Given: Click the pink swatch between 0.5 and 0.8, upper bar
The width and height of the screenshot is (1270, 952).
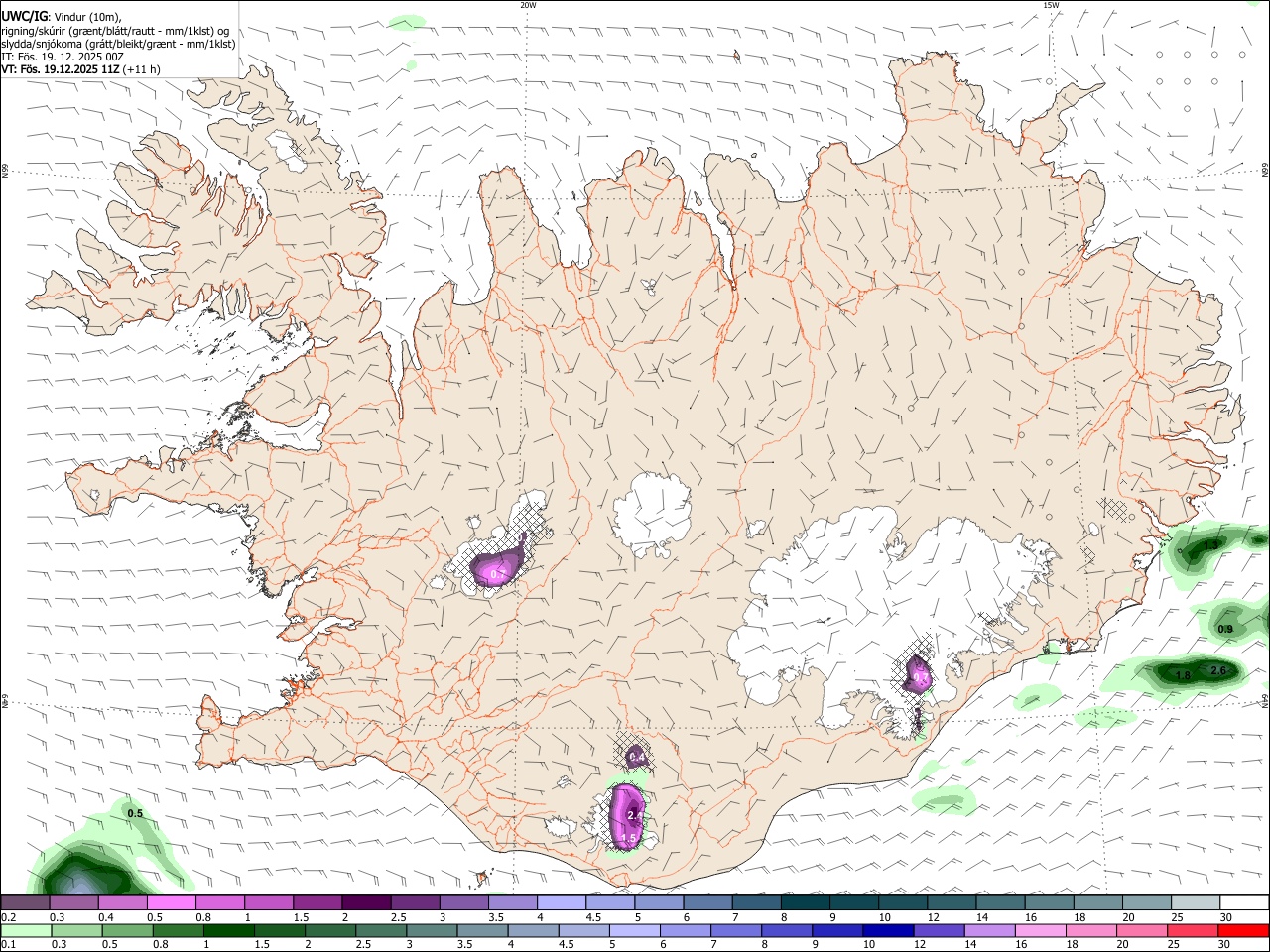Looking at the screenshot, I should (x=171, y=903).
